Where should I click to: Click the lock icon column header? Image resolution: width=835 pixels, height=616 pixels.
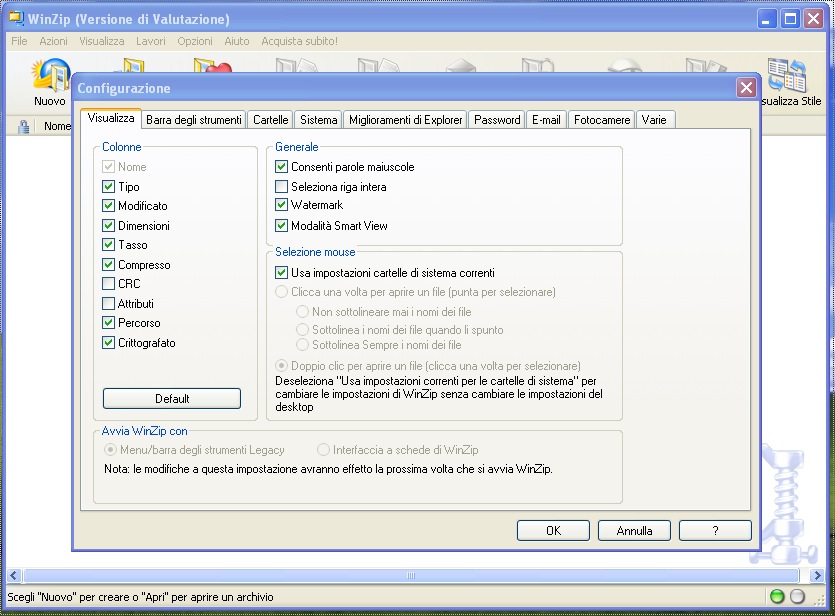point(24,127)
